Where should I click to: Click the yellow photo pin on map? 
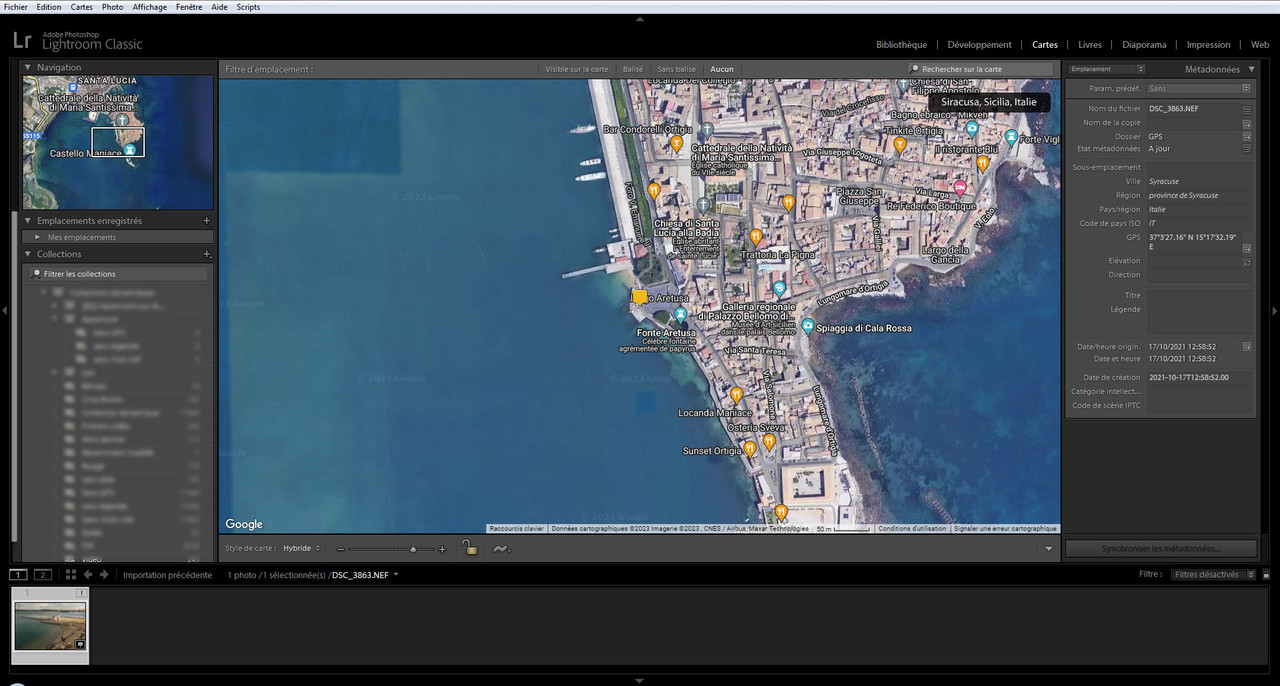pyautogui.click(x=640, y=296)
